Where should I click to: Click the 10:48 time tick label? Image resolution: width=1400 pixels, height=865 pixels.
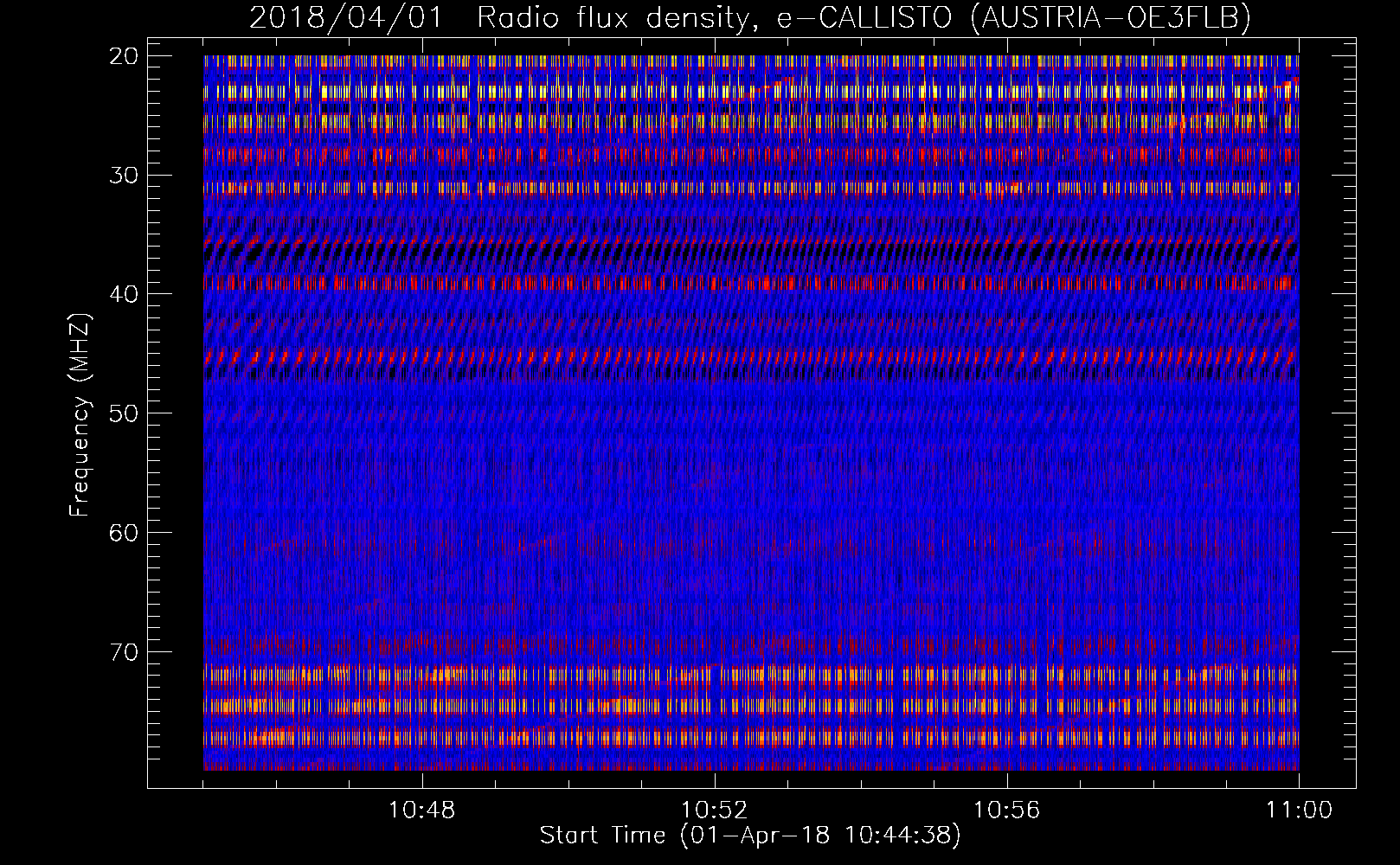click(x=422, y=811)
